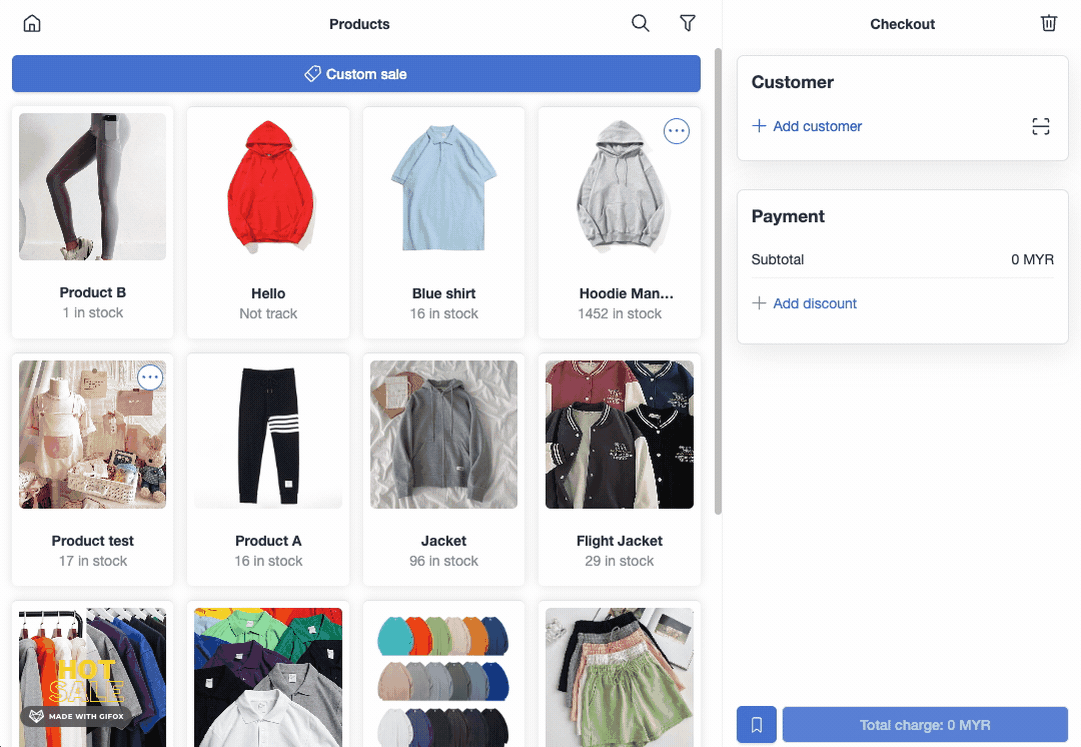Save order with the bookmark button

(756, 725)
